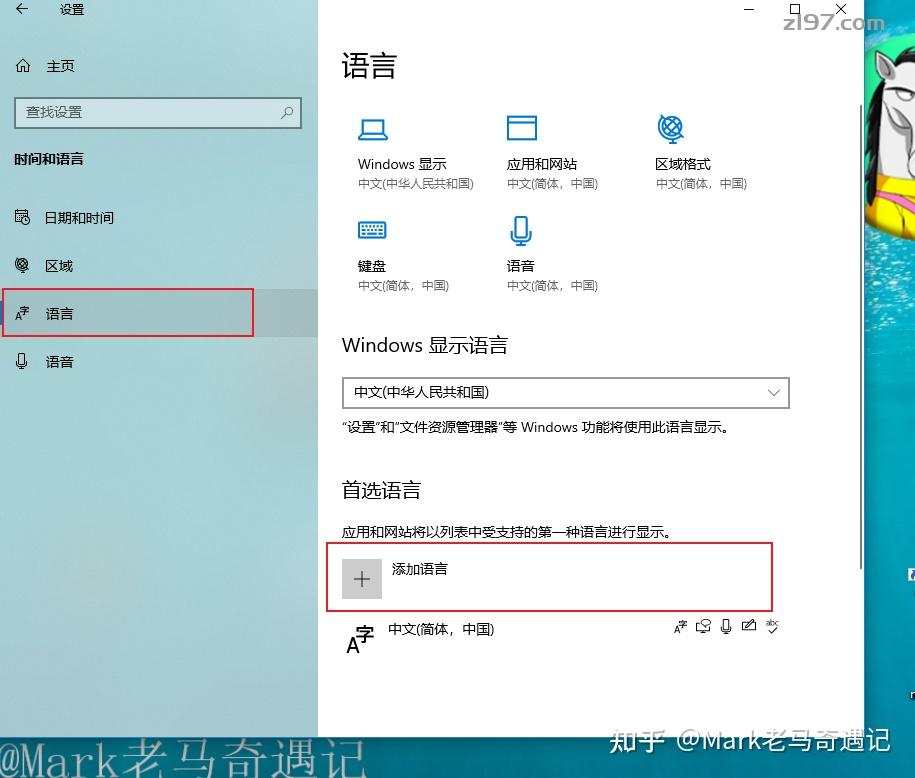Click the 键盘 keyboard icon
915x778 pixels.
point(372,230)
